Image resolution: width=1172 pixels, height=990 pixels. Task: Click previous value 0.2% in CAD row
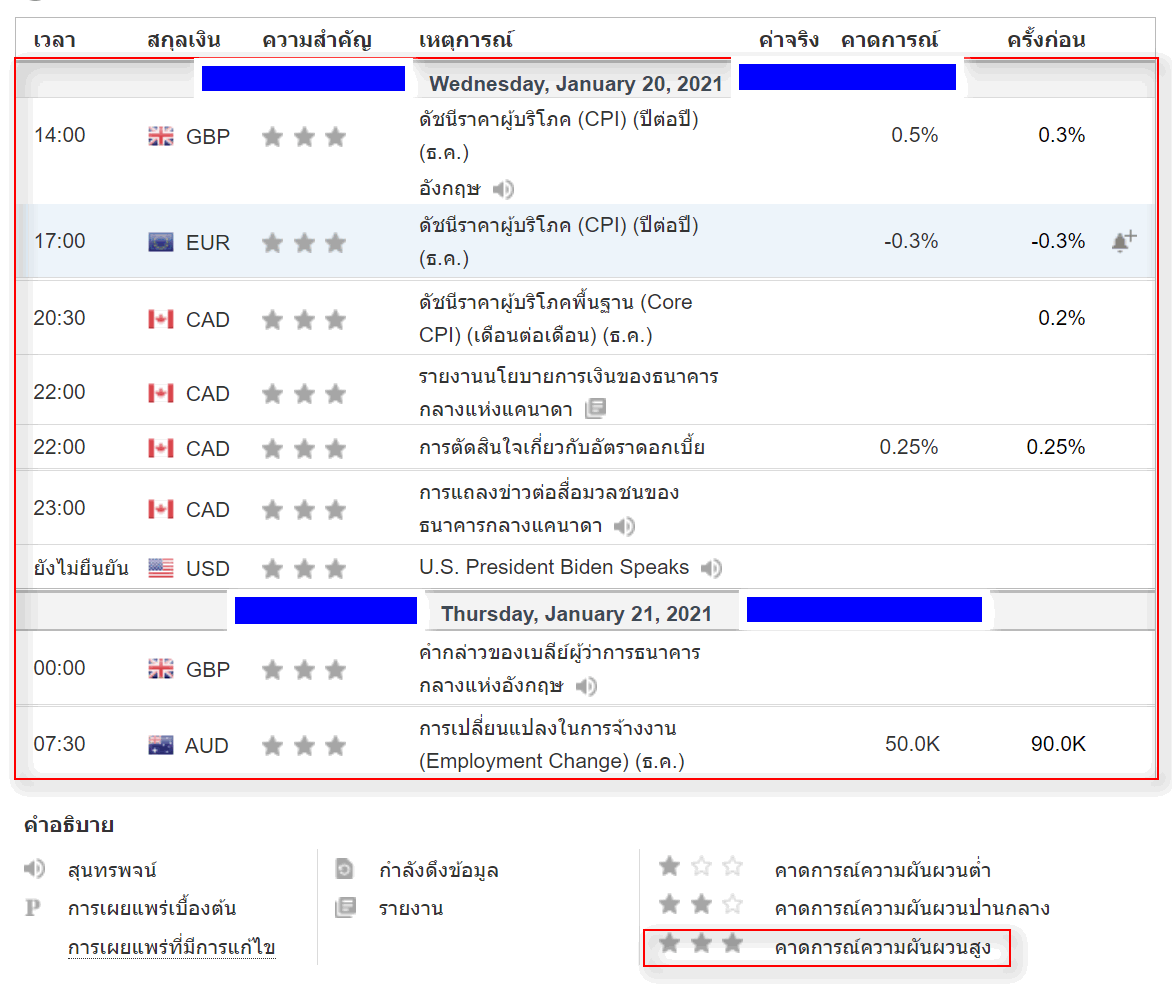tap(1061, 318)
